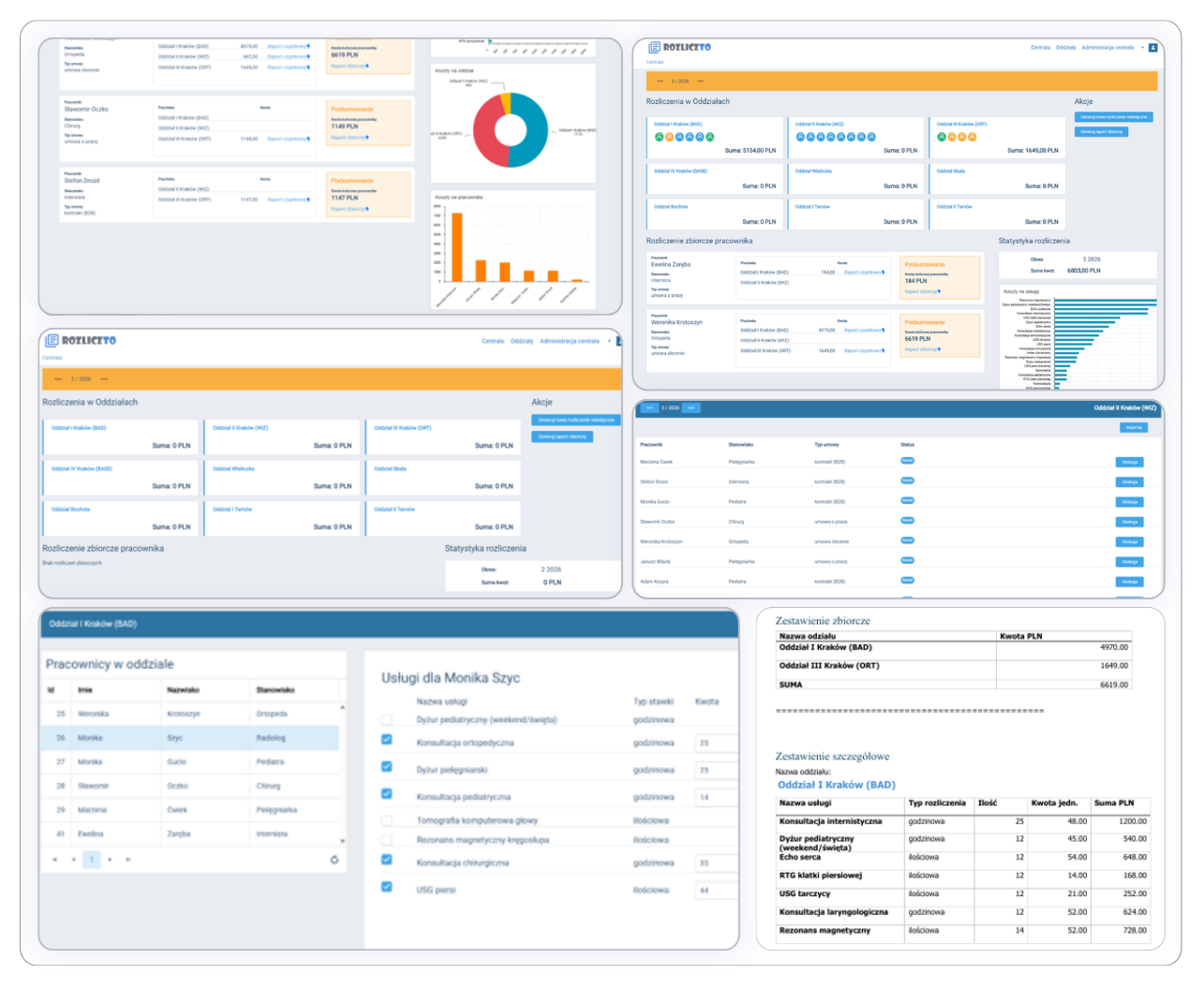1204x989 pixels.
Task: Enable Tomografia komputerowa głowy service
Action: [387, 820]
